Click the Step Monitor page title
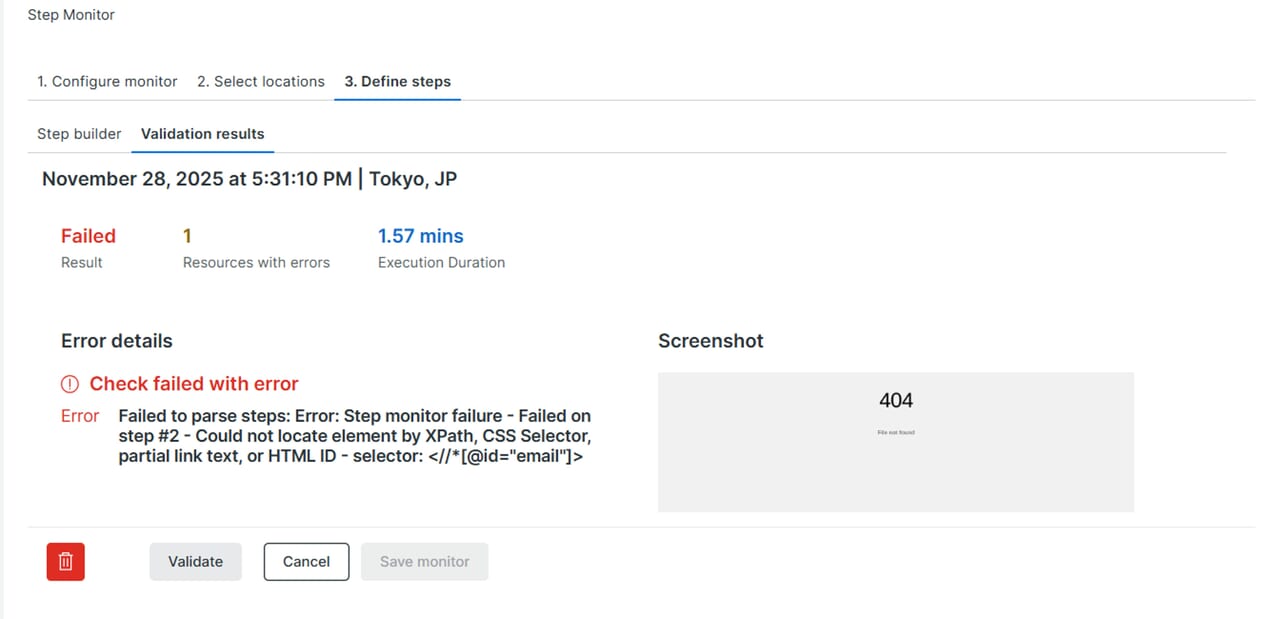The height and width of the screenshot is (619, 1280). 71,15
